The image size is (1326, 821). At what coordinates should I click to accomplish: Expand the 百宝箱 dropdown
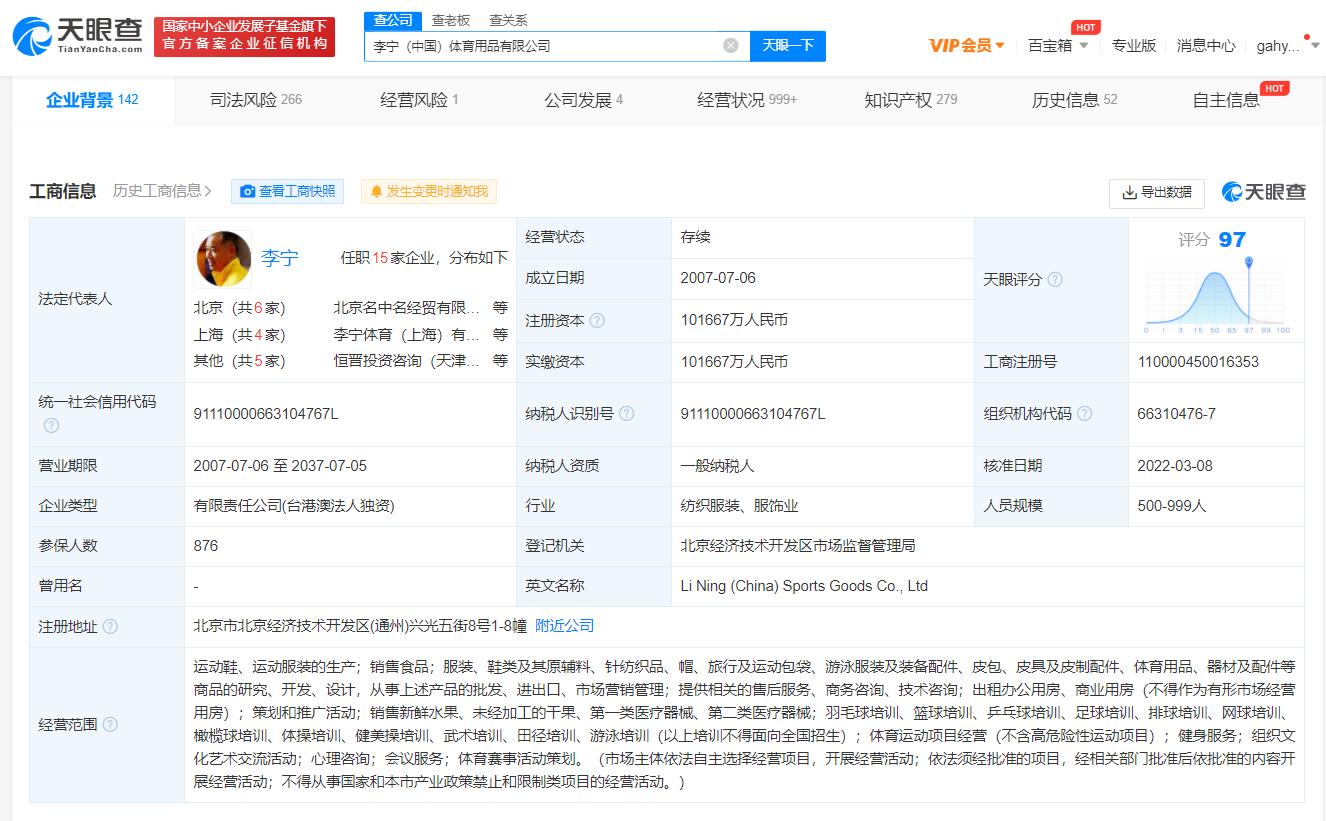tap(1058, 45)
